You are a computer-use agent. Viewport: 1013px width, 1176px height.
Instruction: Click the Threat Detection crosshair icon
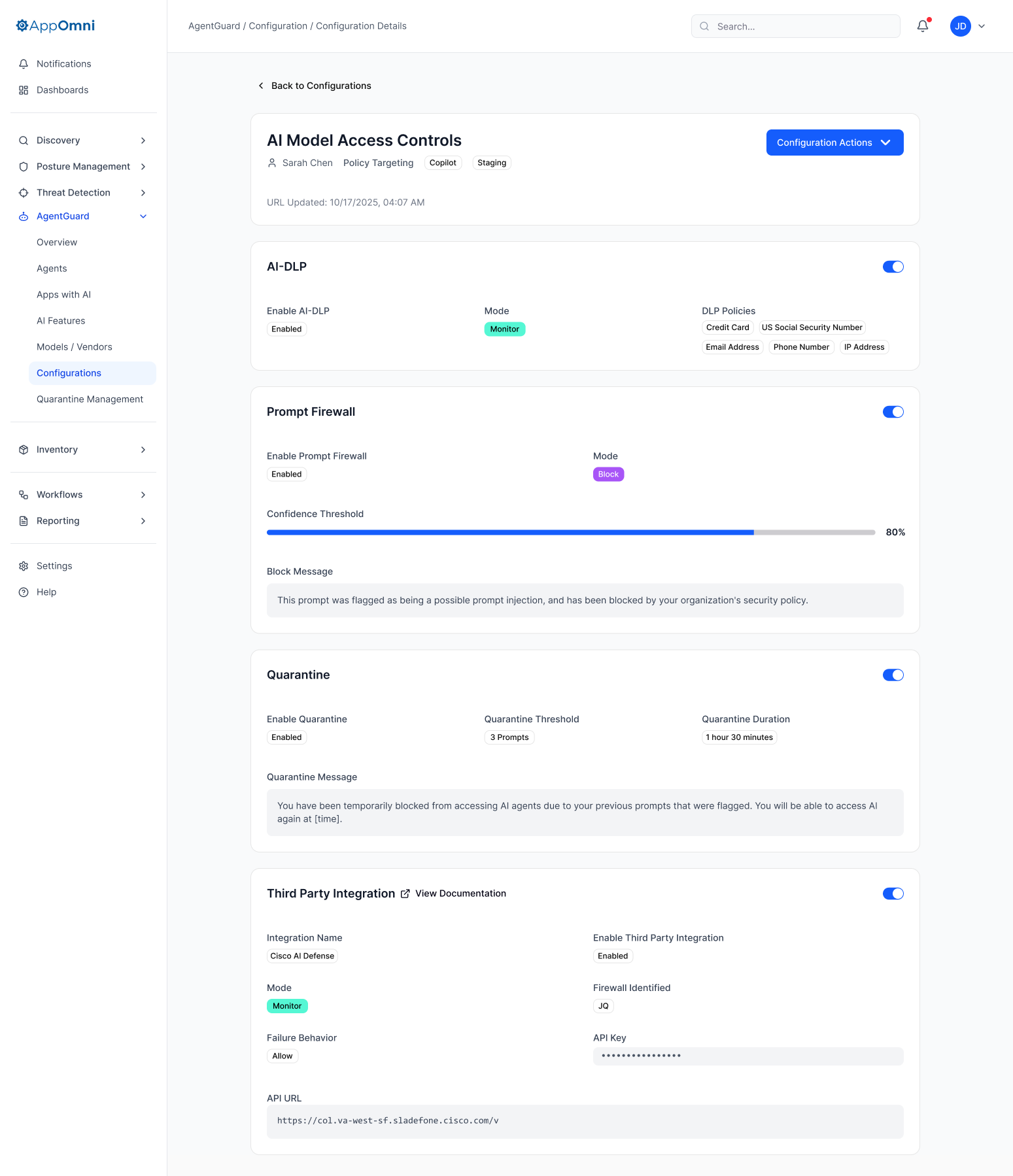coord(24,192)
